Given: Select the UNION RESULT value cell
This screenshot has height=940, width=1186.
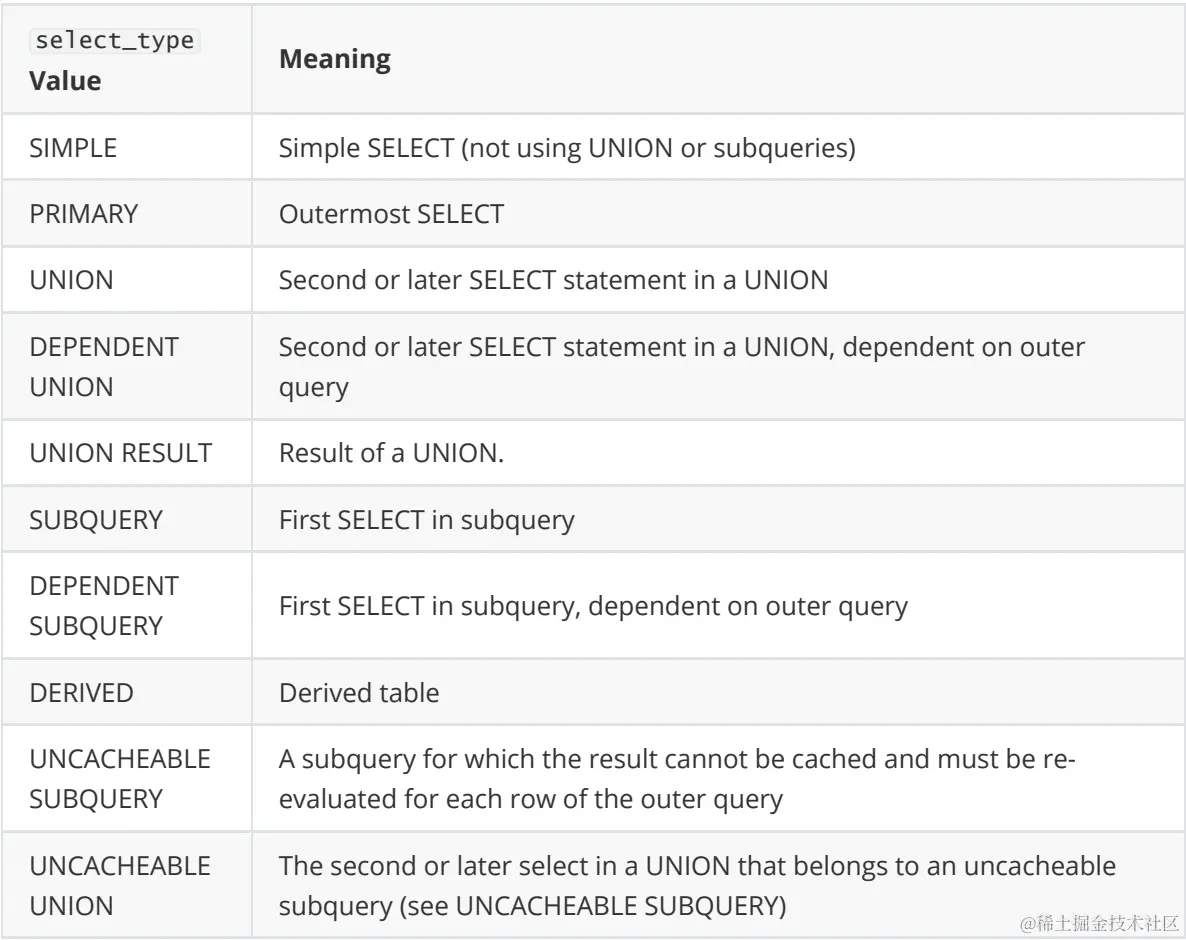Looking at the screenshot, I should (126, 453).
